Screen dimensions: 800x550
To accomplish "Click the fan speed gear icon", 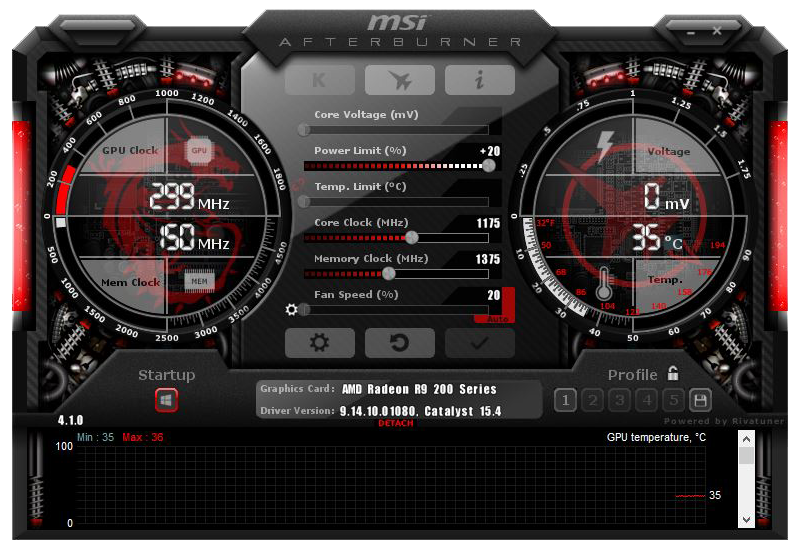I will (x=292, y=310).
